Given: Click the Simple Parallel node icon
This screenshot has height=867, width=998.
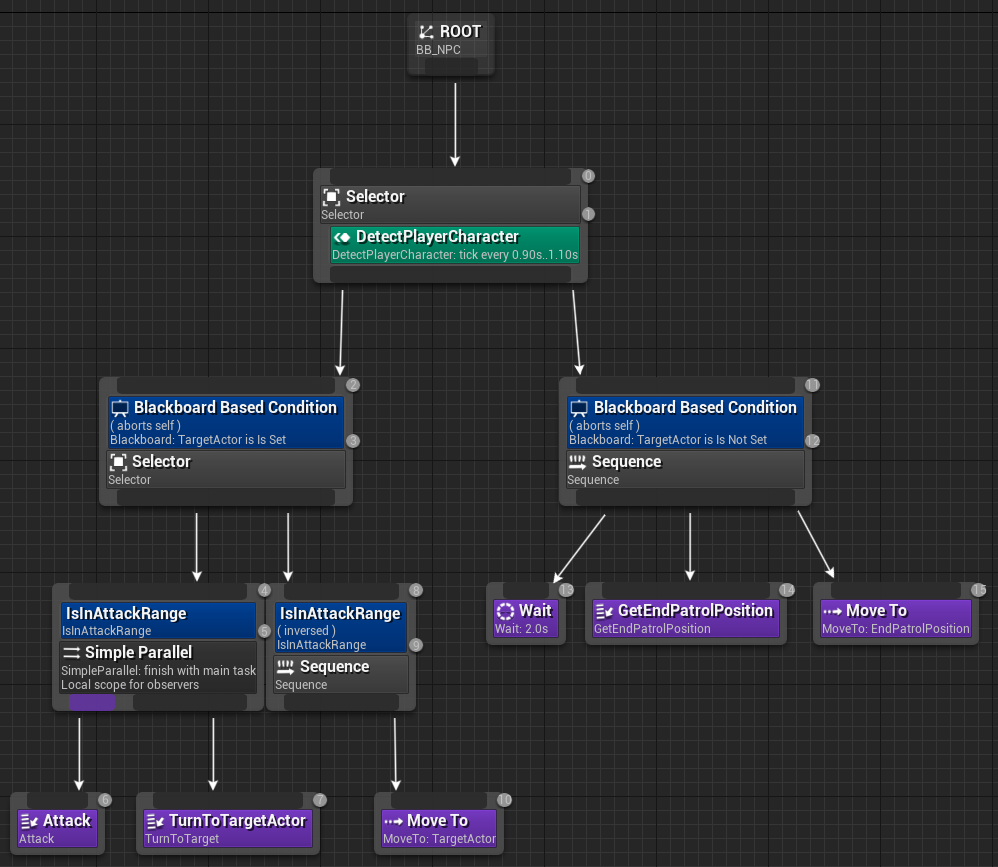Looking at the screenshot, I should click(71, 652).
